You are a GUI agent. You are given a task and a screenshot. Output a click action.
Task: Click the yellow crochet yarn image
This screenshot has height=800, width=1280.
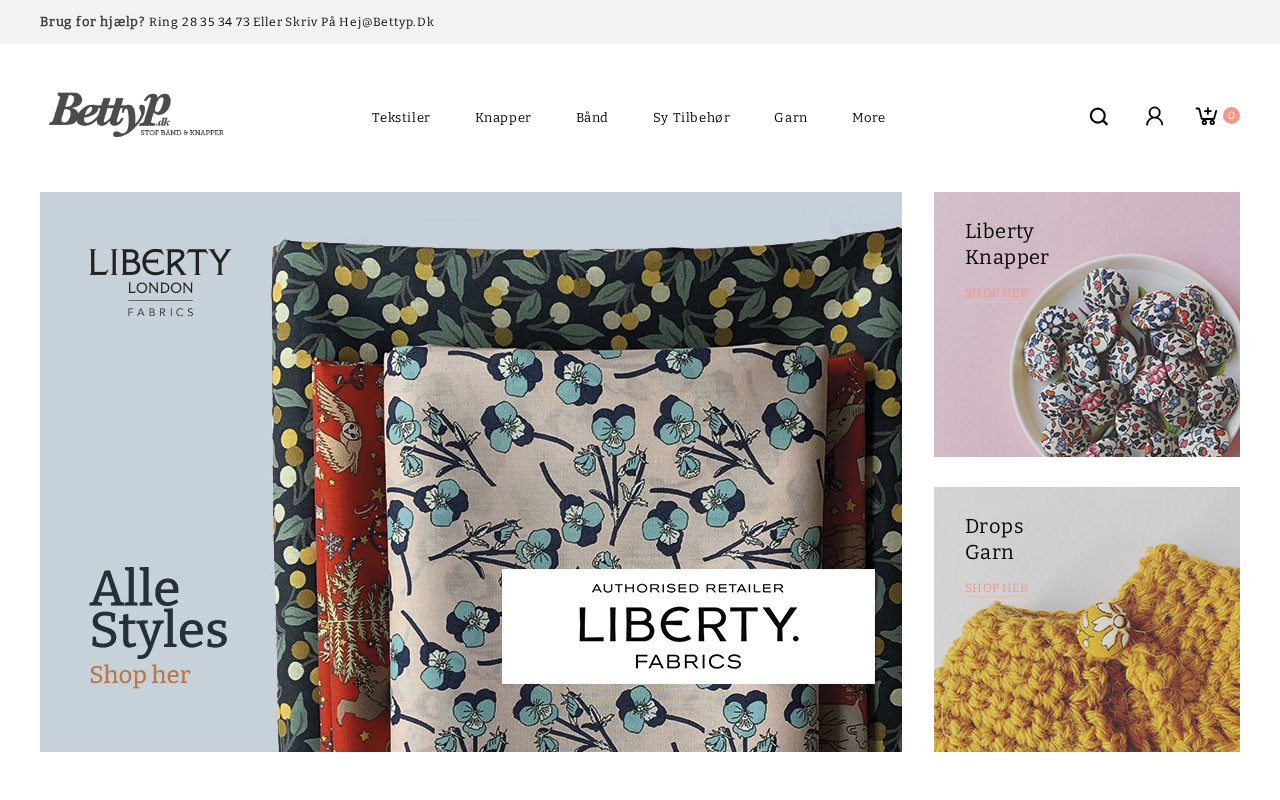point(1087,680)
